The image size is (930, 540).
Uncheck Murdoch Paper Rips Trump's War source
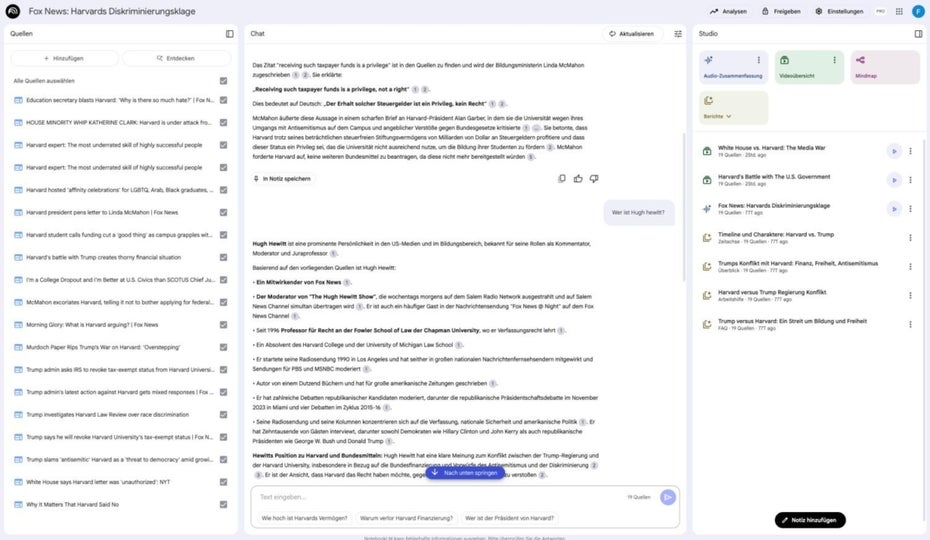tap(224, 347)
